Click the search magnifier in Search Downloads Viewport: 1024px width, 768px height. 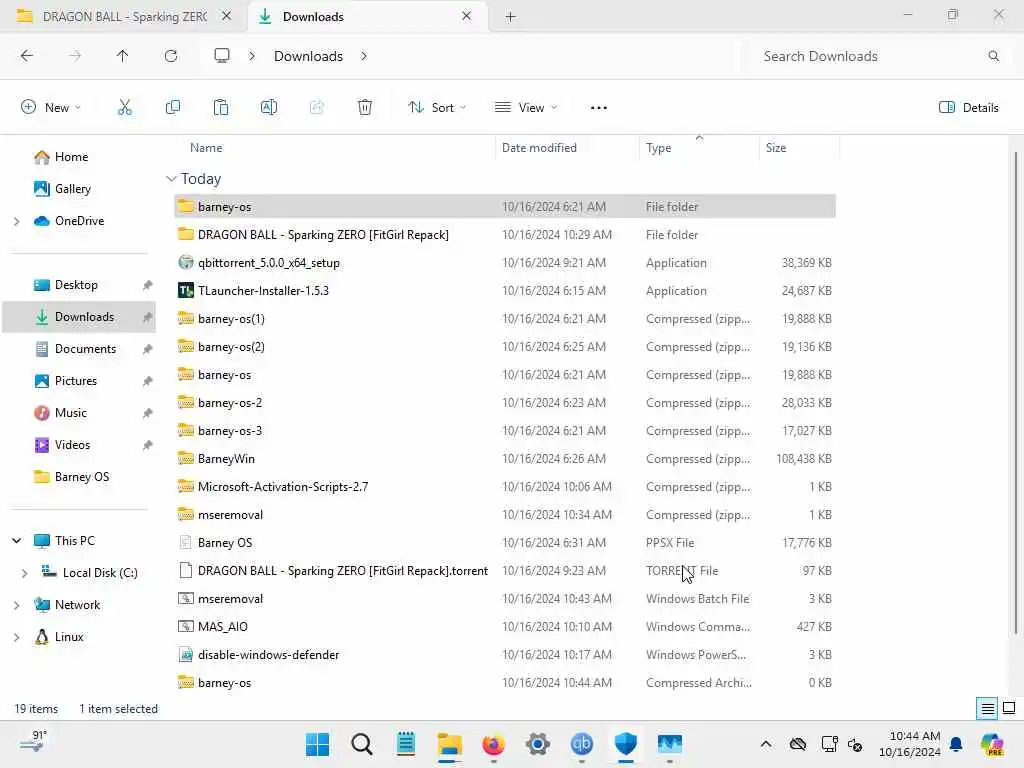[x=993, y=56]
